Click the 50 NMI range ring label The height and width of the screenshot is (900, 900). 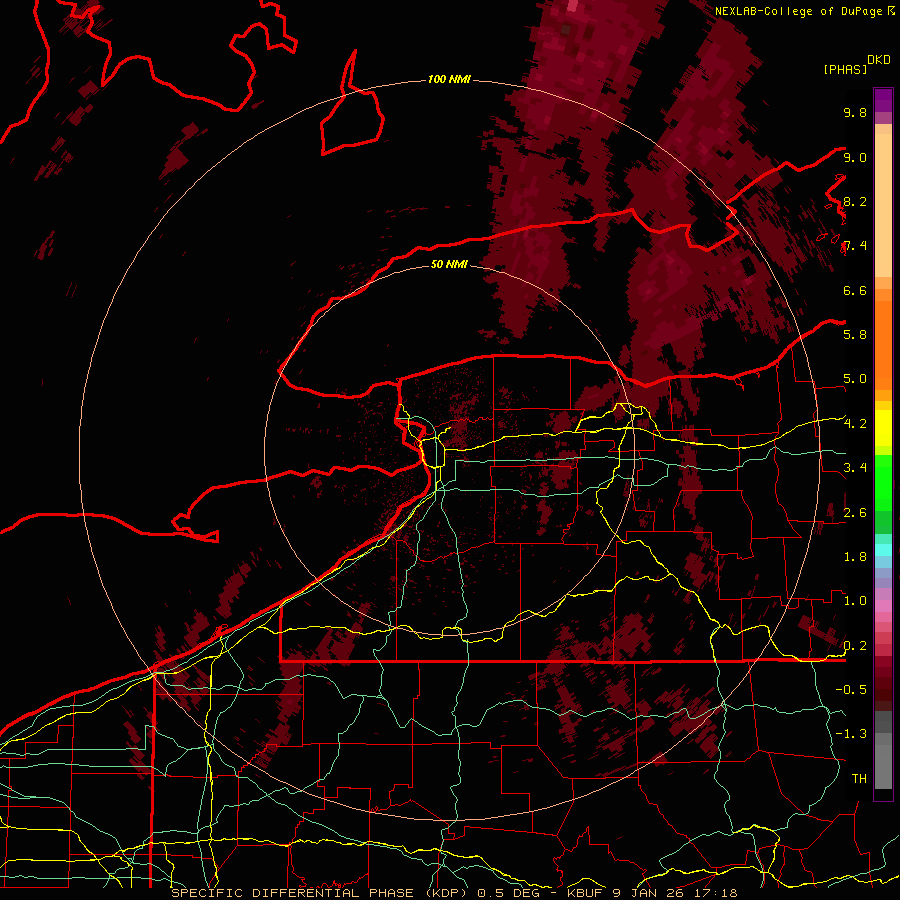(x=449, y=264)
